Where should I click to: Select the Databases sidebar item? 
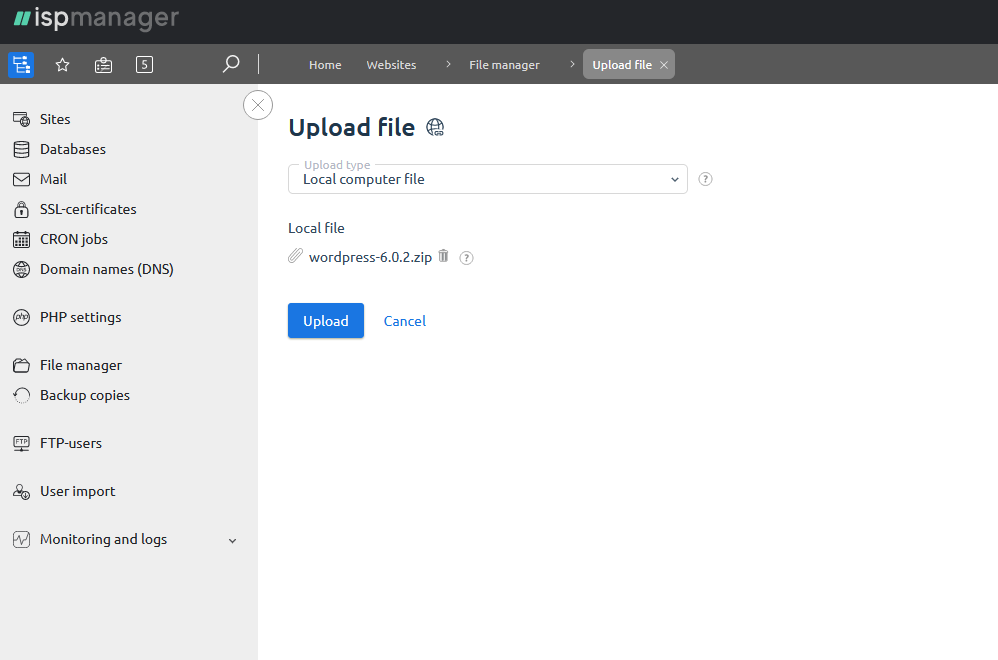72,149
